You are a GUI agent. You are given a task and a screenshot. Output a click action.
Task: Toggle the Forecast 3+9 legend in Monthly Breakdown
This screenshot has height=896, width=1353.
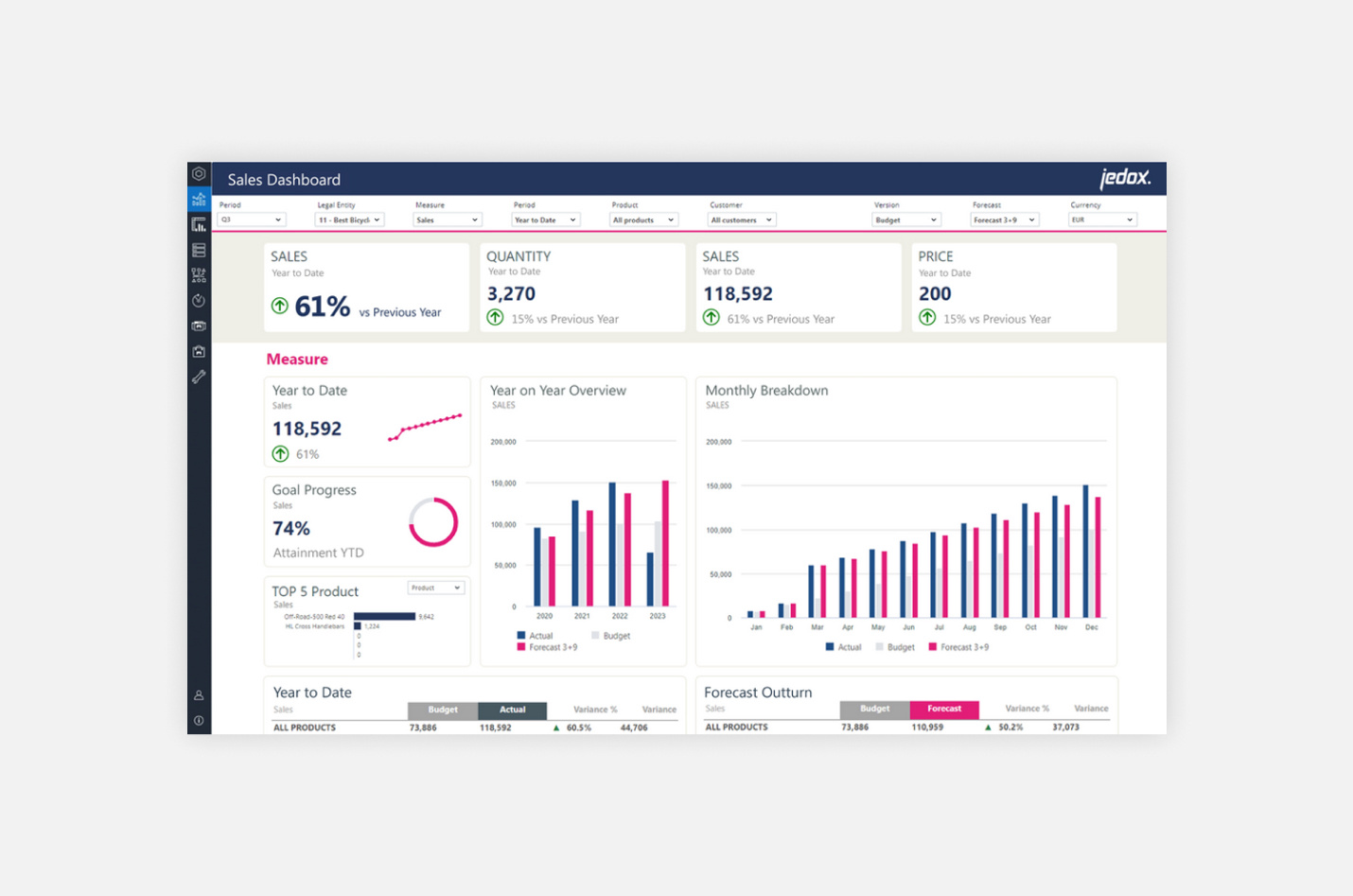tap(960, 646)
